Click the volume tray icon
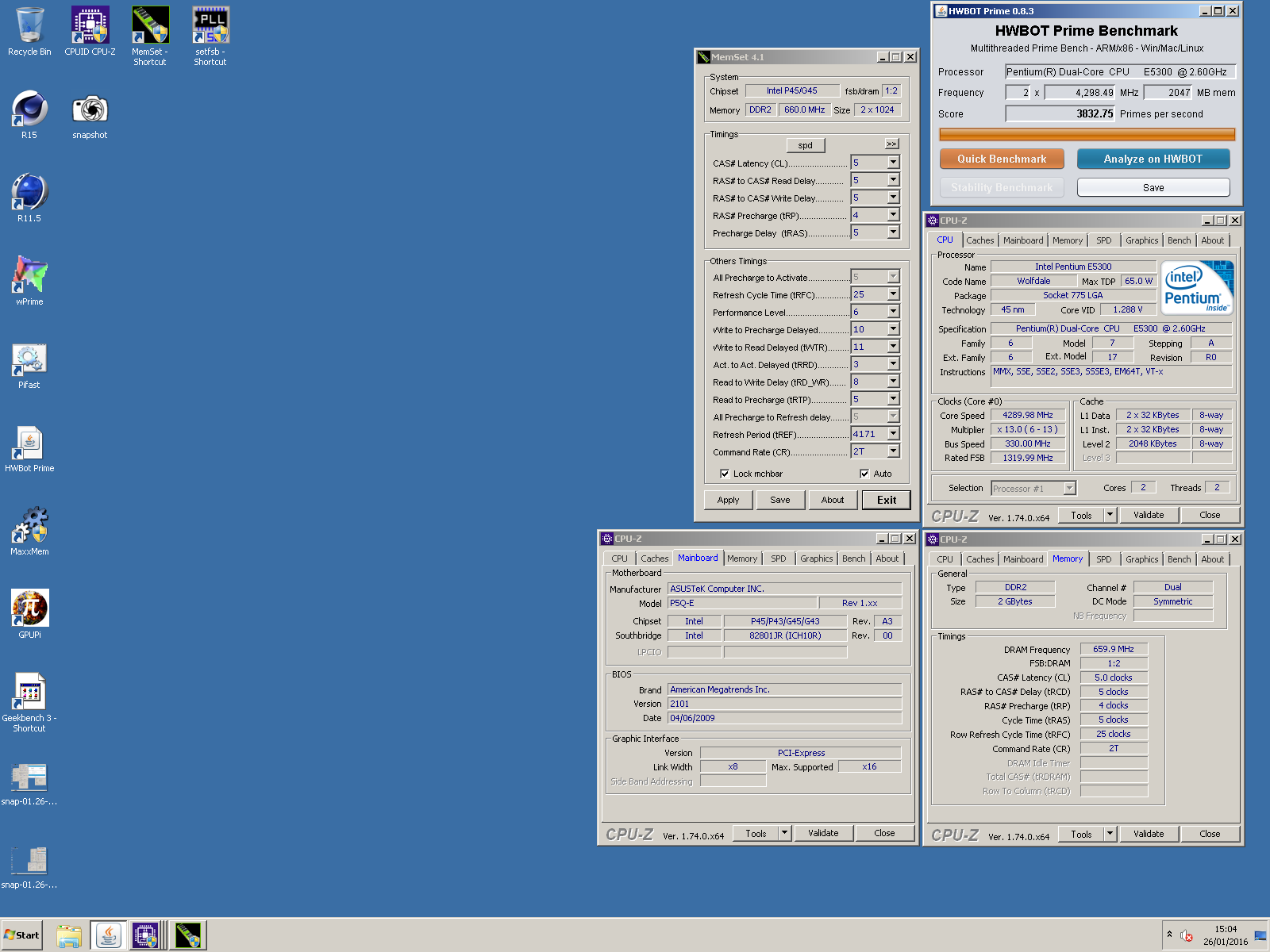The height and width of the screenshot is (952, 1270). point(1187,936)
